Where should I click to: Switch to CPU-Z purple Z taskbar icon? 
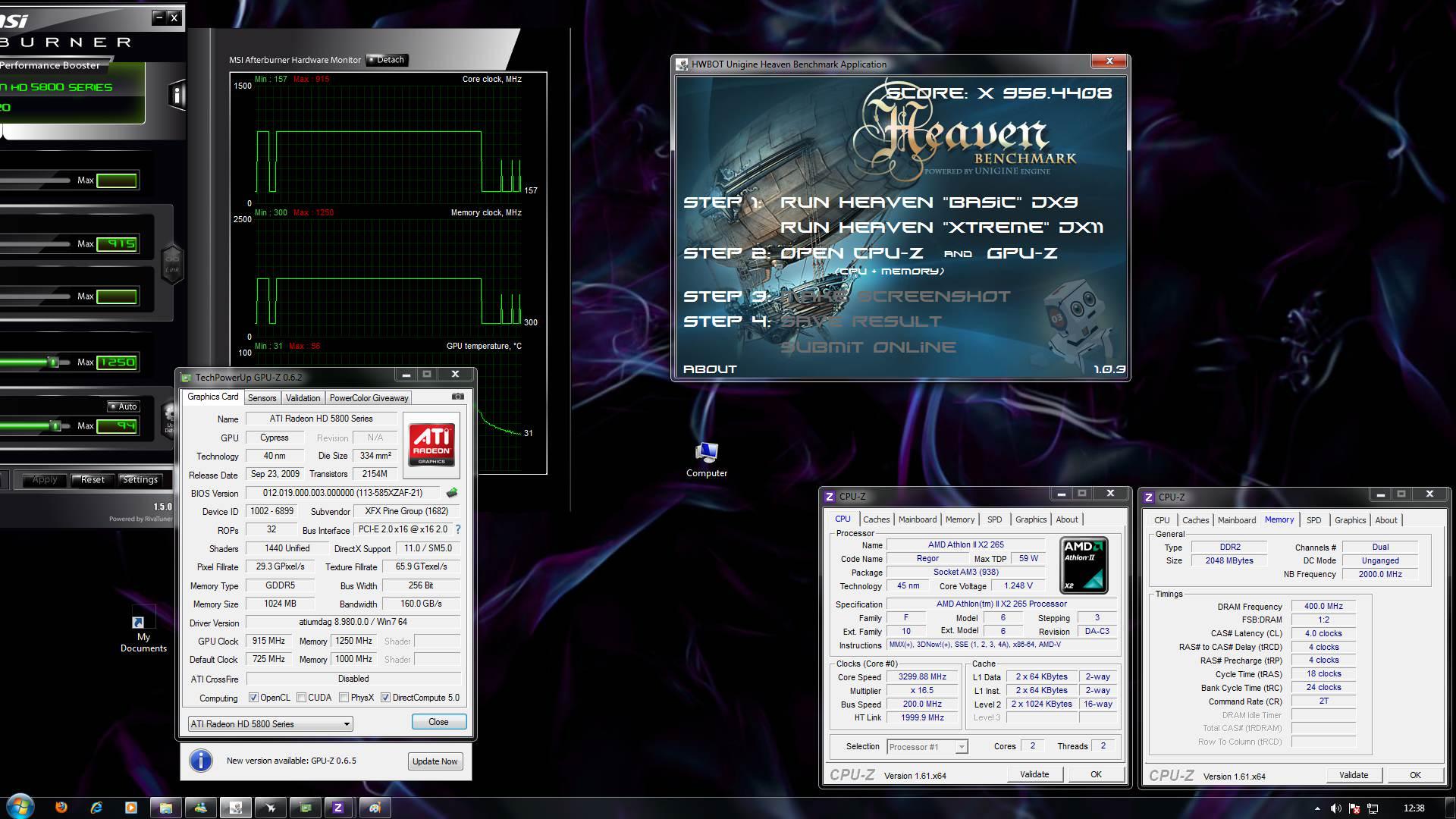tap(338, 808)
